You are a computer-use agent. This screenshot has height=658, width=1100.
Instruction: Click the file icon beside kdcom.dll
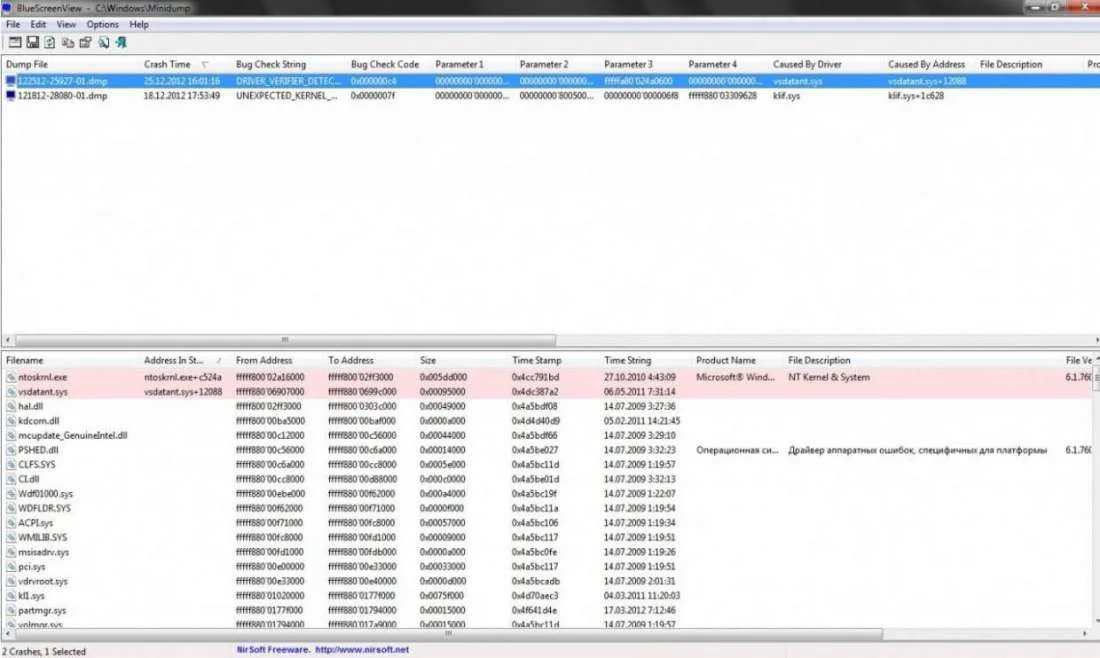point(11,422)
